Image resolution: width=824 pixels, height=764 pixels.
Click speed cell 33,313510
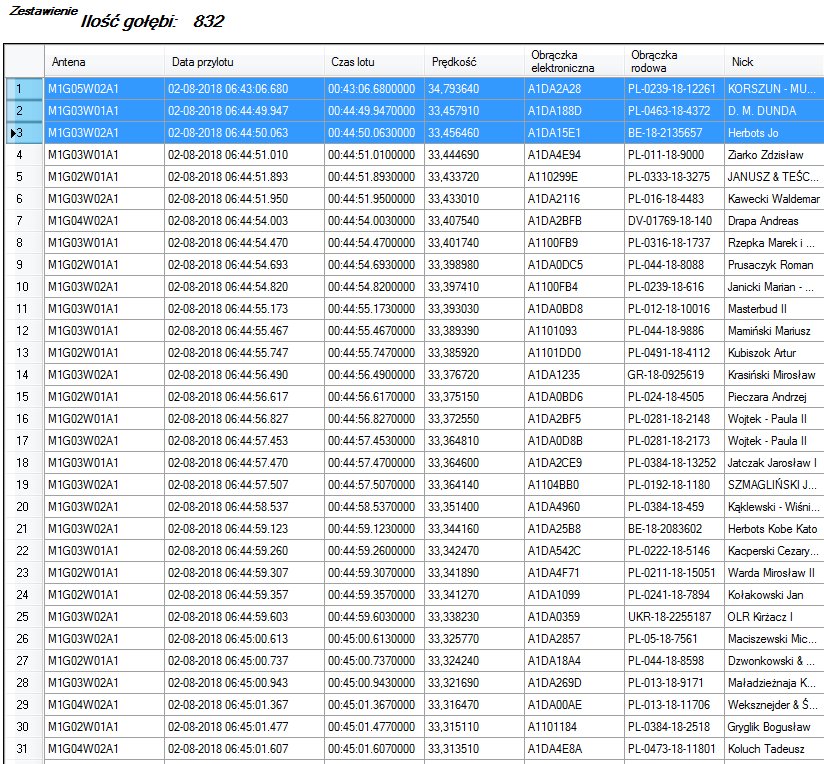pos(474,749)
